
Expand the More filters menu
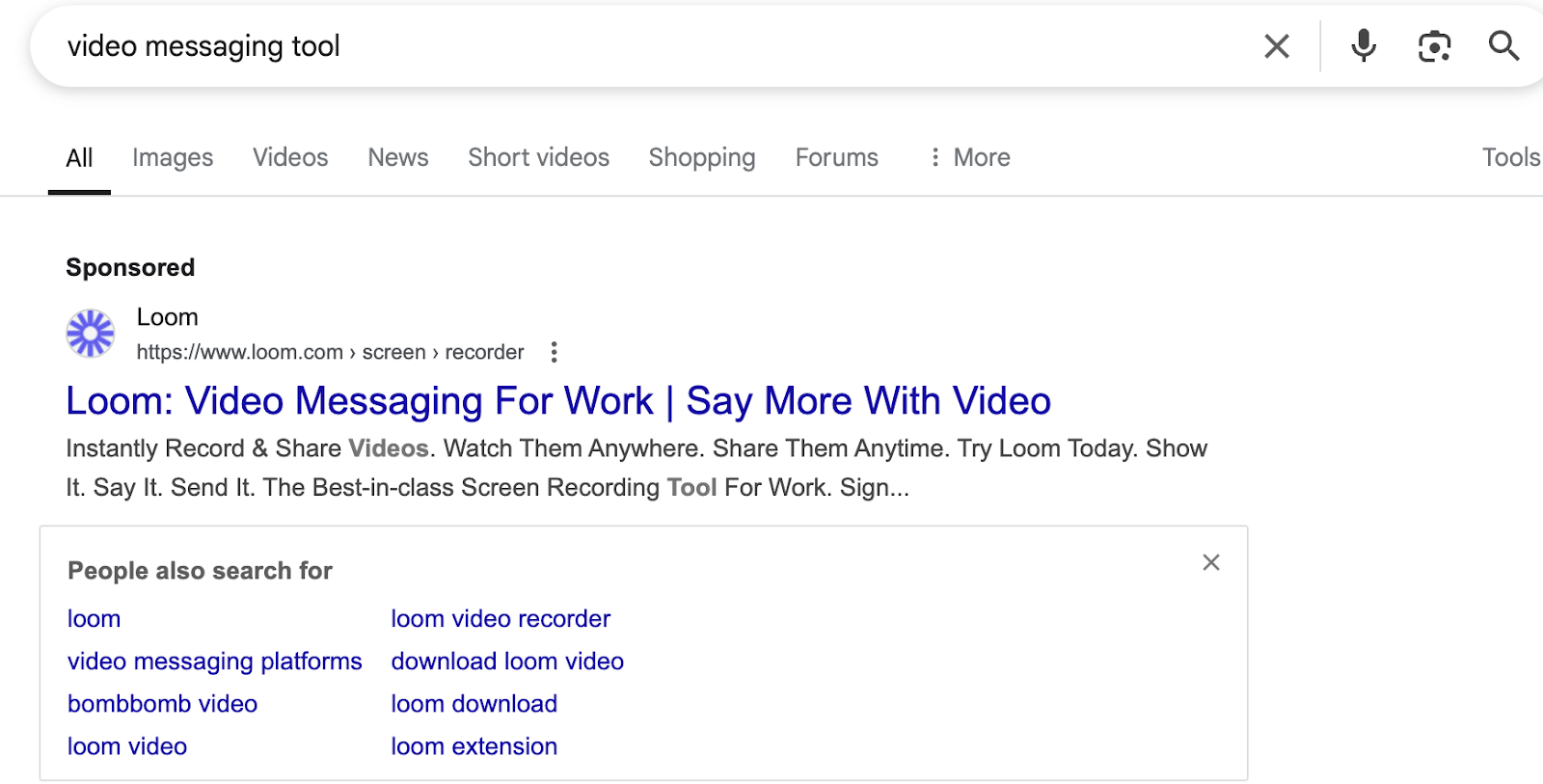click(969, 157)
